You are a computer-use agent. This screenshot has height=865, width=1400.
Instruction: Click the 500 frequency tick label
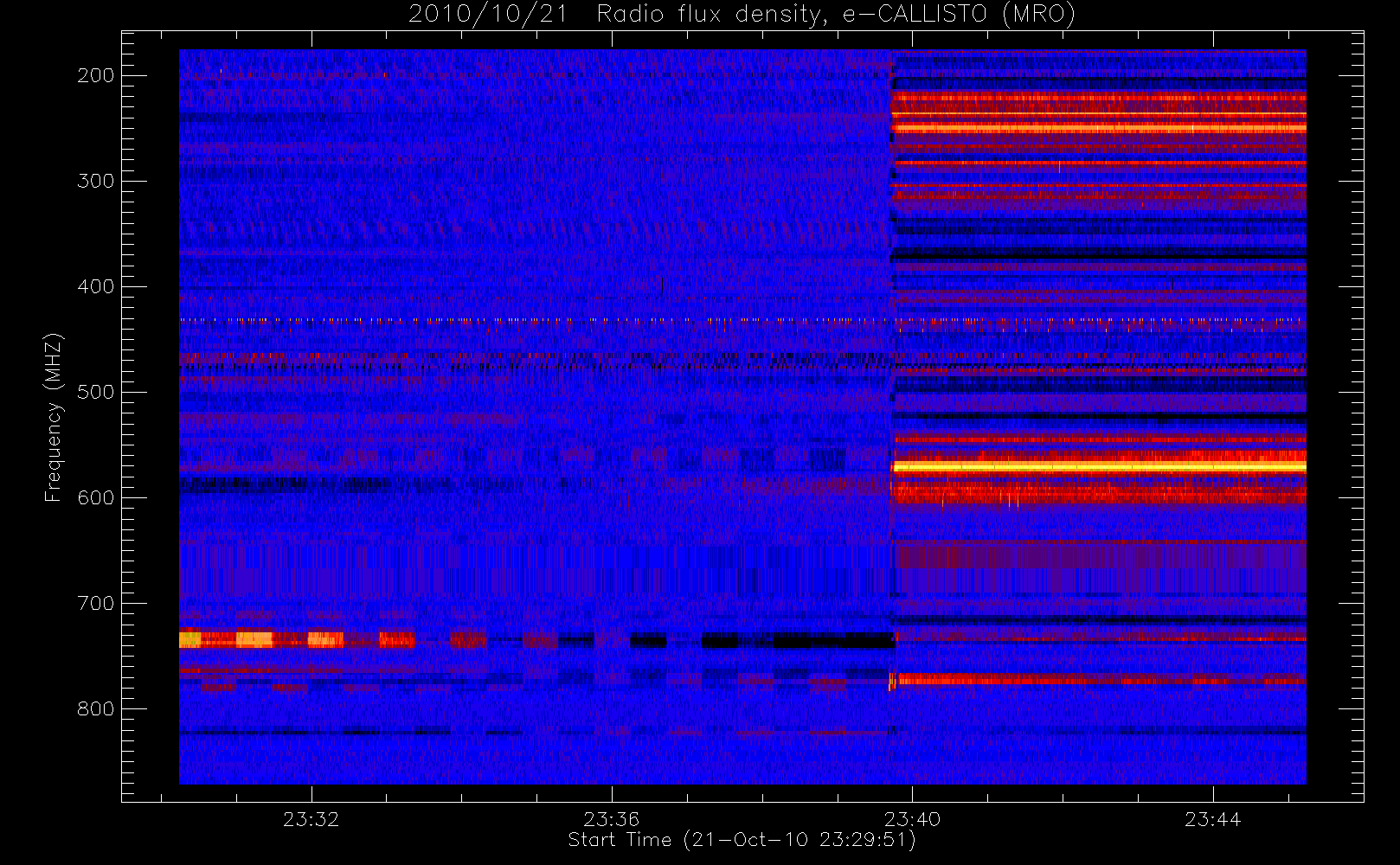tap(96, 392)
